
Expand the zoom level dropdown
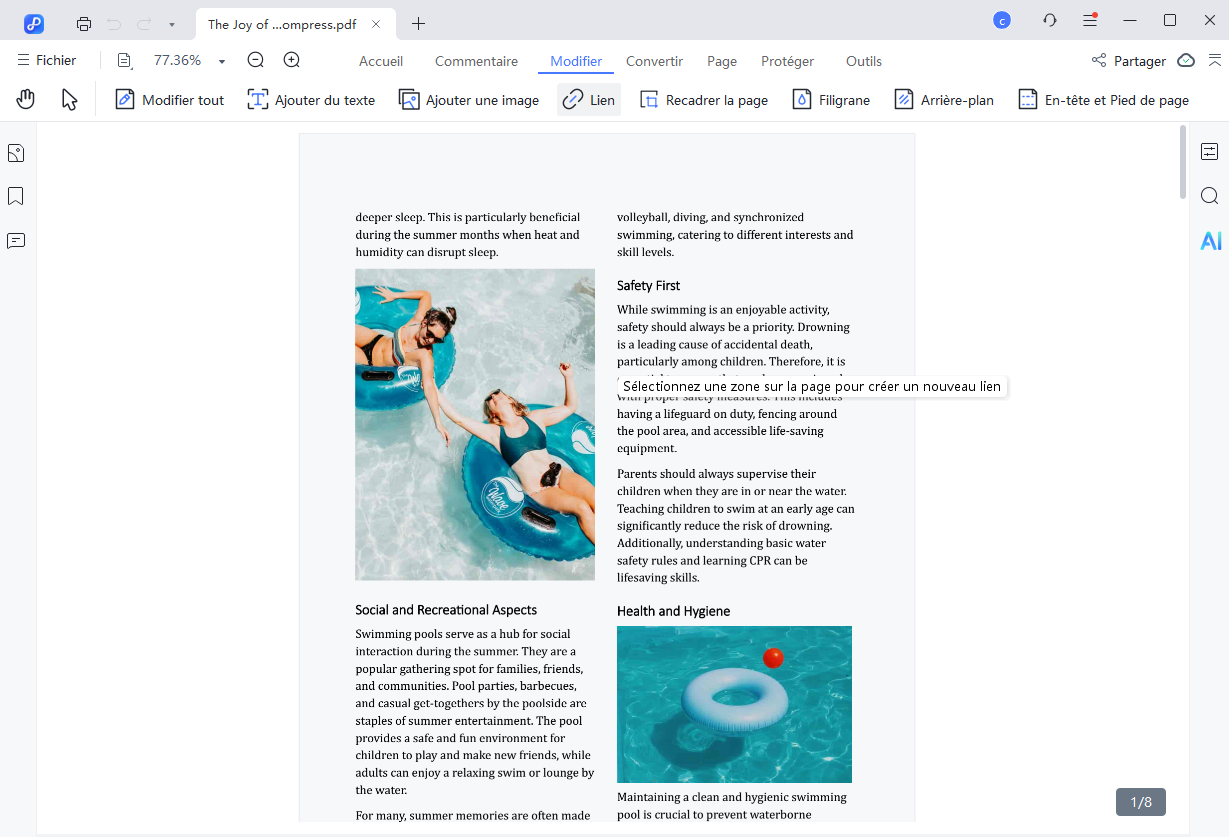[x=222, y=62]
